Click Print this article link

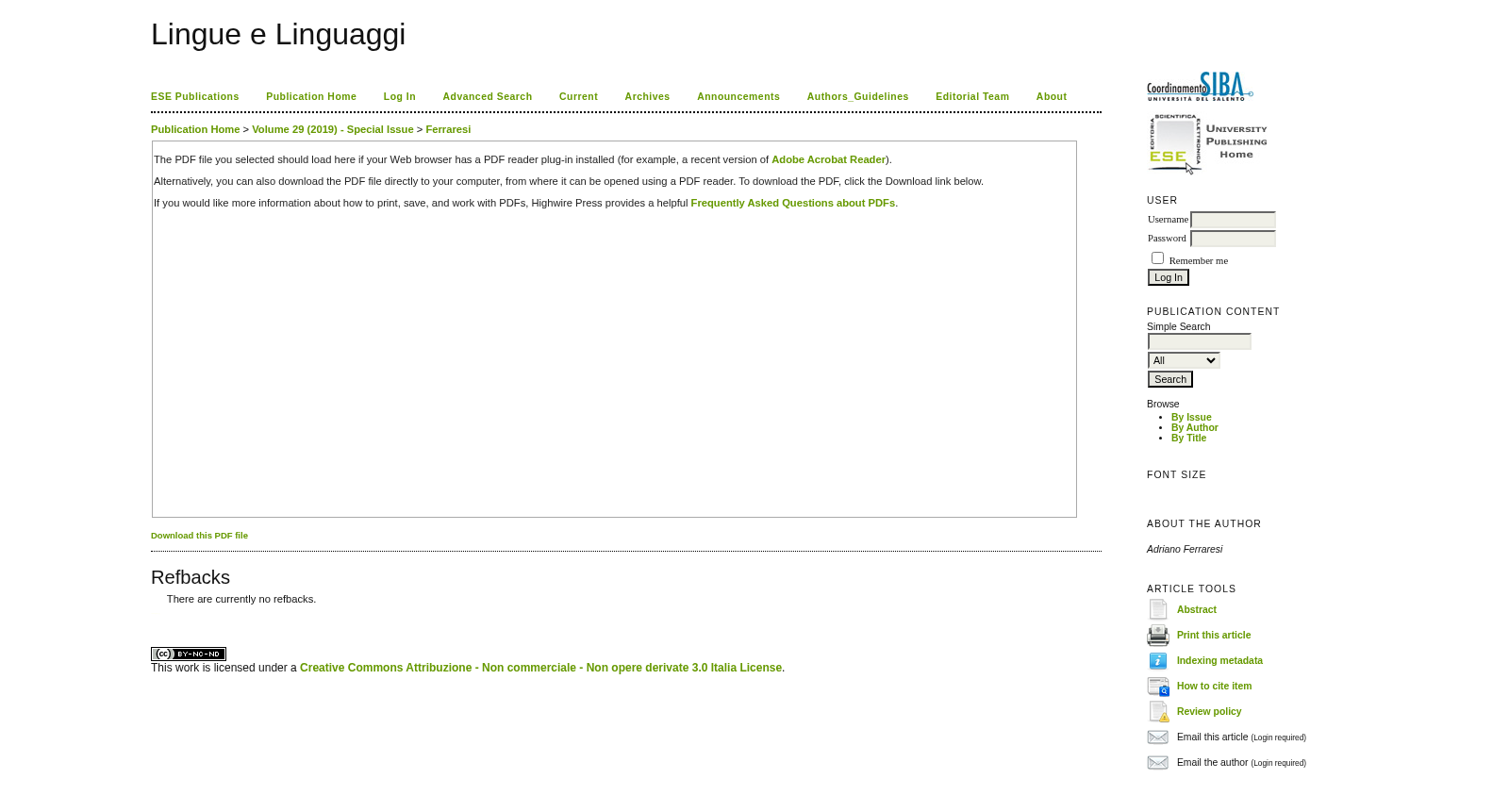pos(1214,636)
